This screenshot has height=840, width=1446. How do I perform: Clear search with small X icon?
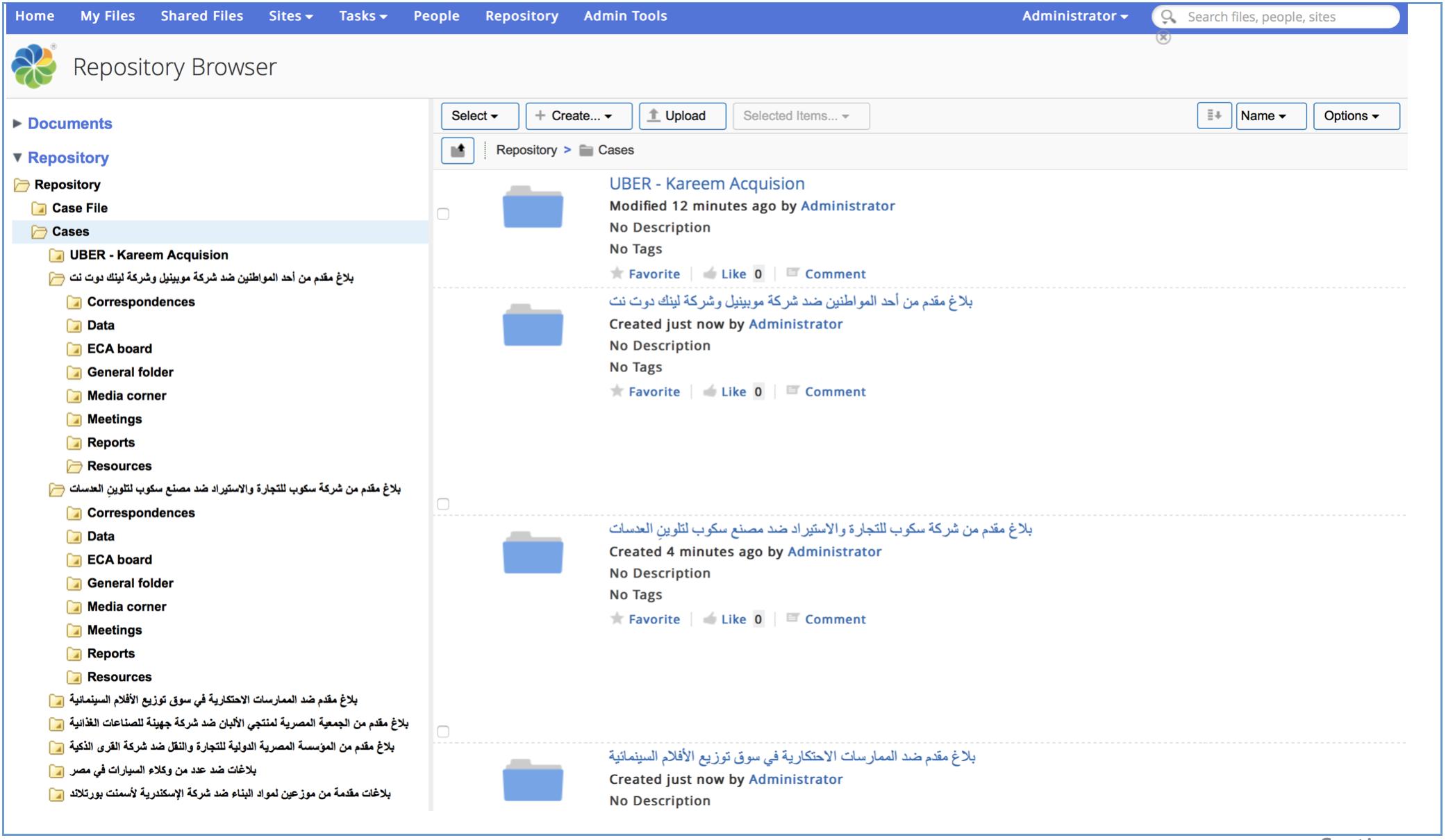click(1163, 37)
